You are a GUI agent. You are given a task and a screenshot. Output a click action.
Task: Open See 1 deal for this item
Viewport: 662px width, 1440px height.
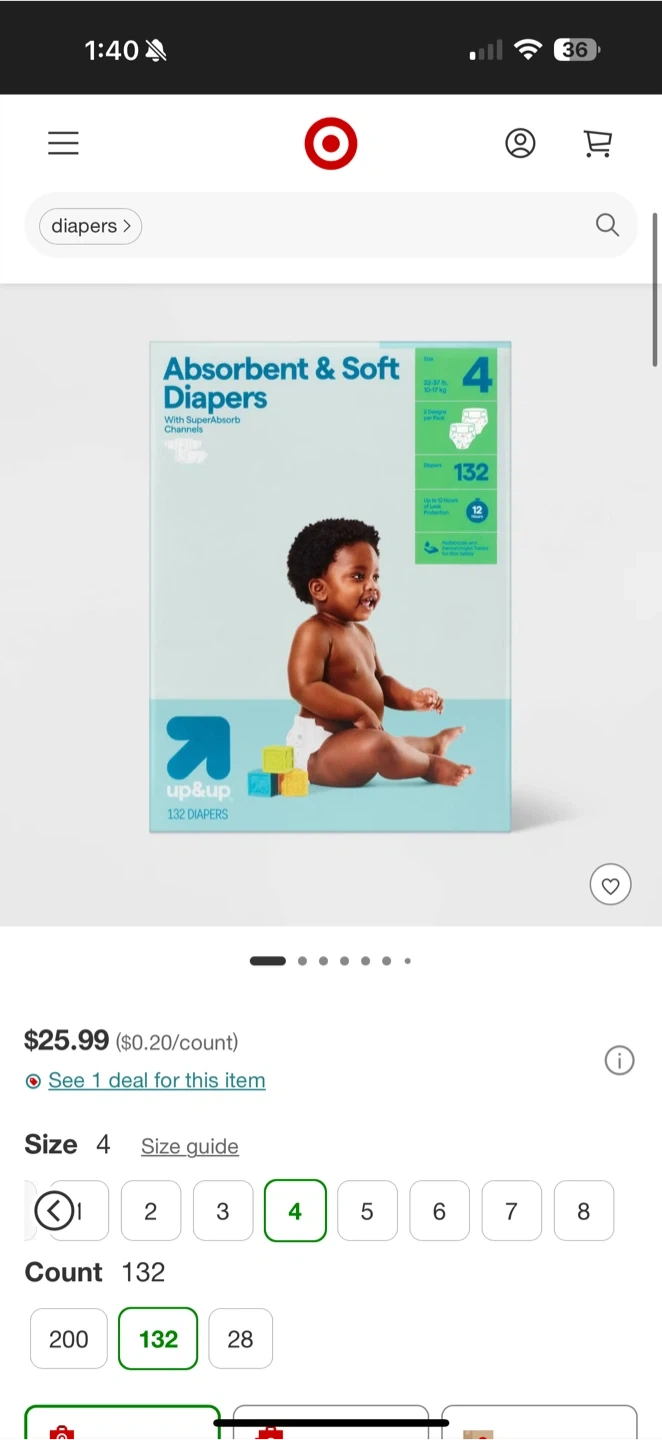point(157,1080)
